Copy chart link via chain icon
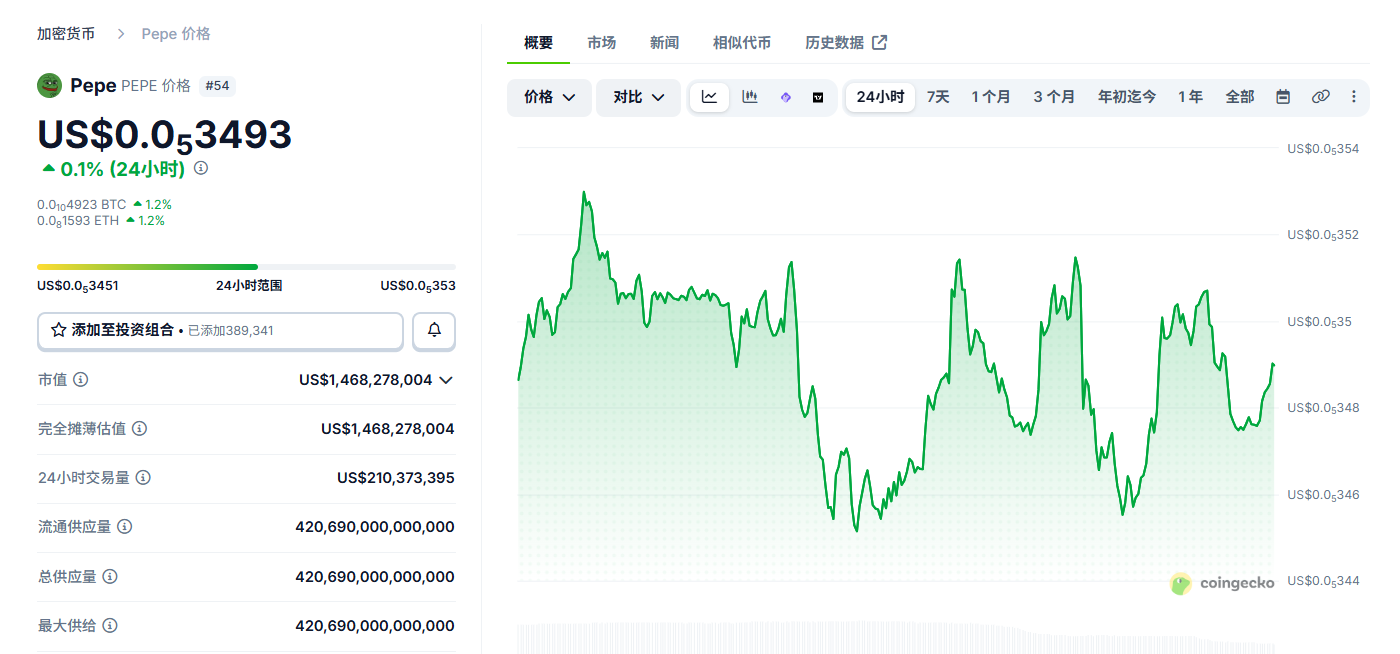The width and height of the screenshot is (1400, 654). tap(1321, 97)
